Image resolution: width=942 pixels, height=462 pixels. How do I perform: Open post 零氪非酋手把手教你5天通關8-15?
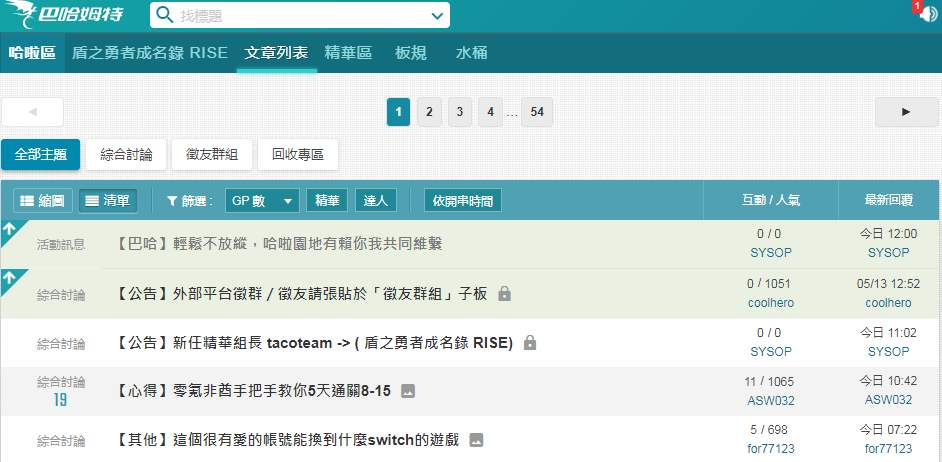coord(252,391)
